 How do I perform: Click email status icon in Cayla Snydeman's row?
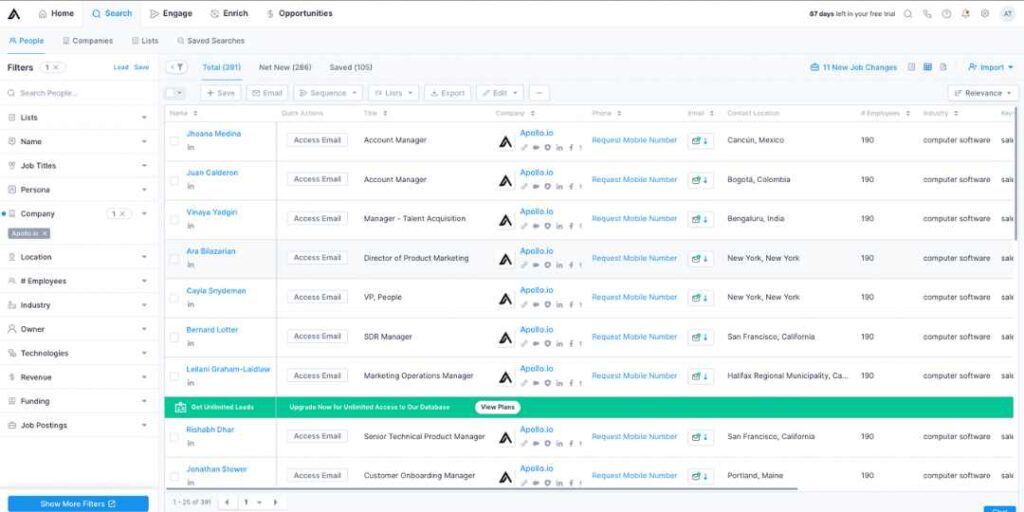pos(700,298)
